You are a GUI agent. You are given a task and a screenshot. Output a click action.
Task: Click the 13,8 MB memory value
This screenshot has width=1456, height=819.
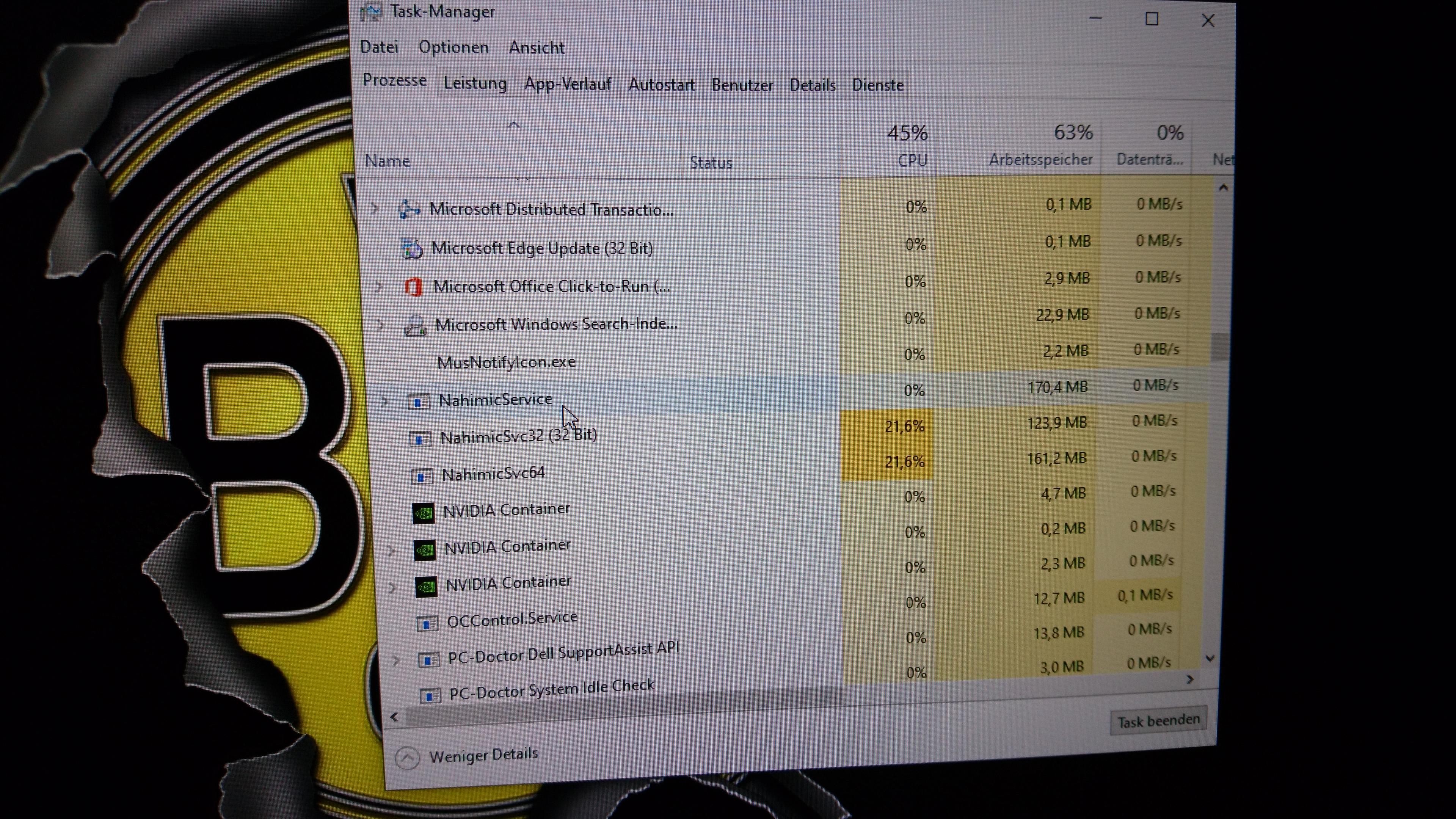[x=1058, y=633]
